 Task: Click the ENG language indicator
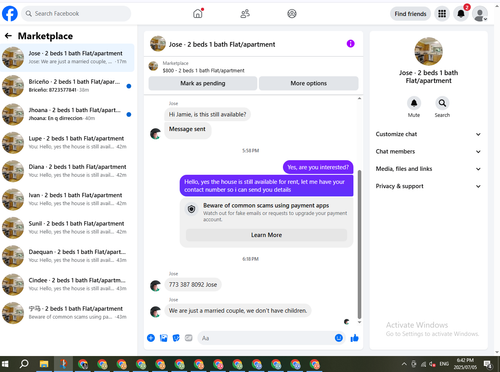click(444, 364)
